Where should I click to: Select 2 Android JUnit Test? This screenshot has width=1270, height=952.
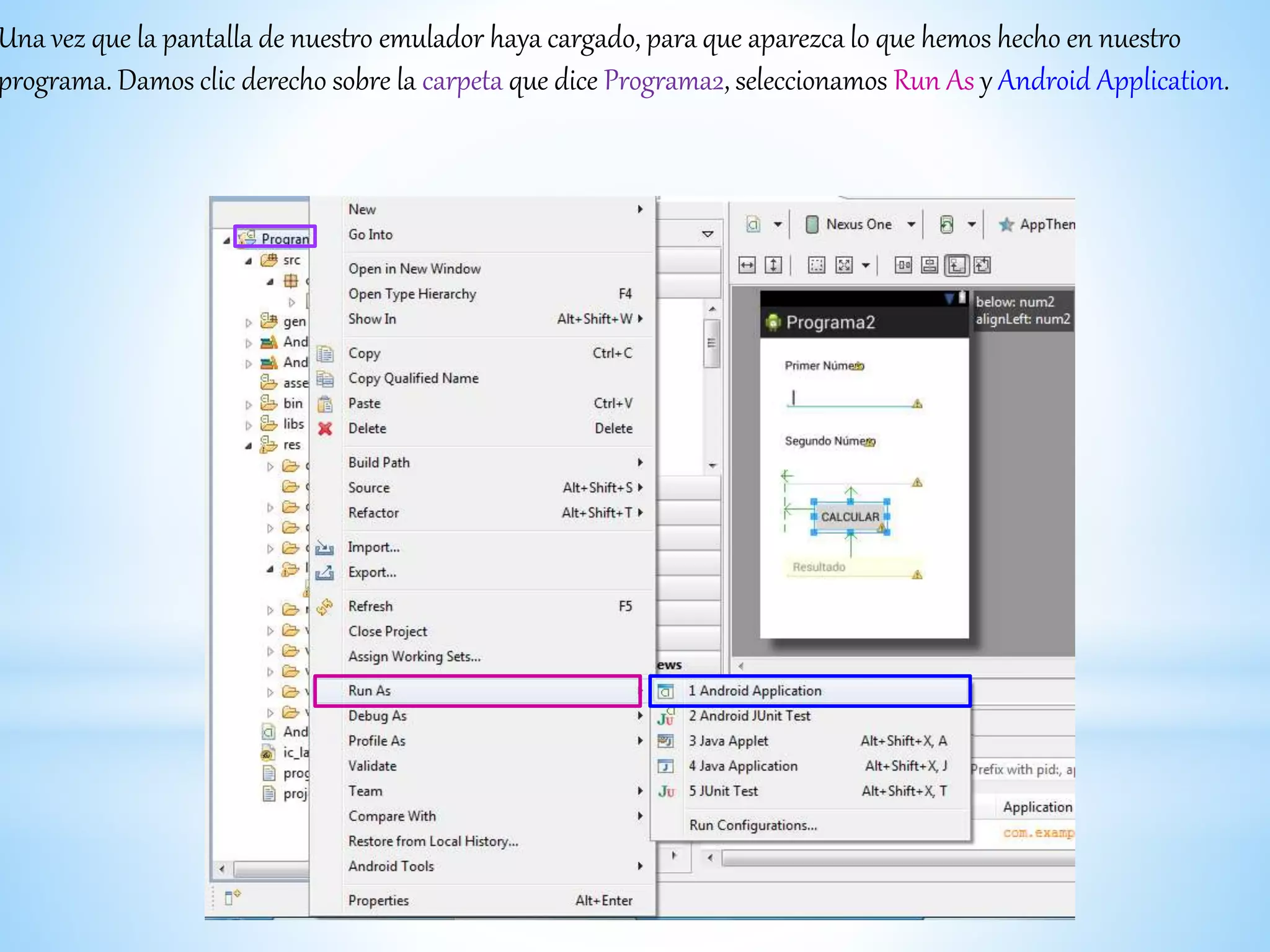(x=810, y=716)
